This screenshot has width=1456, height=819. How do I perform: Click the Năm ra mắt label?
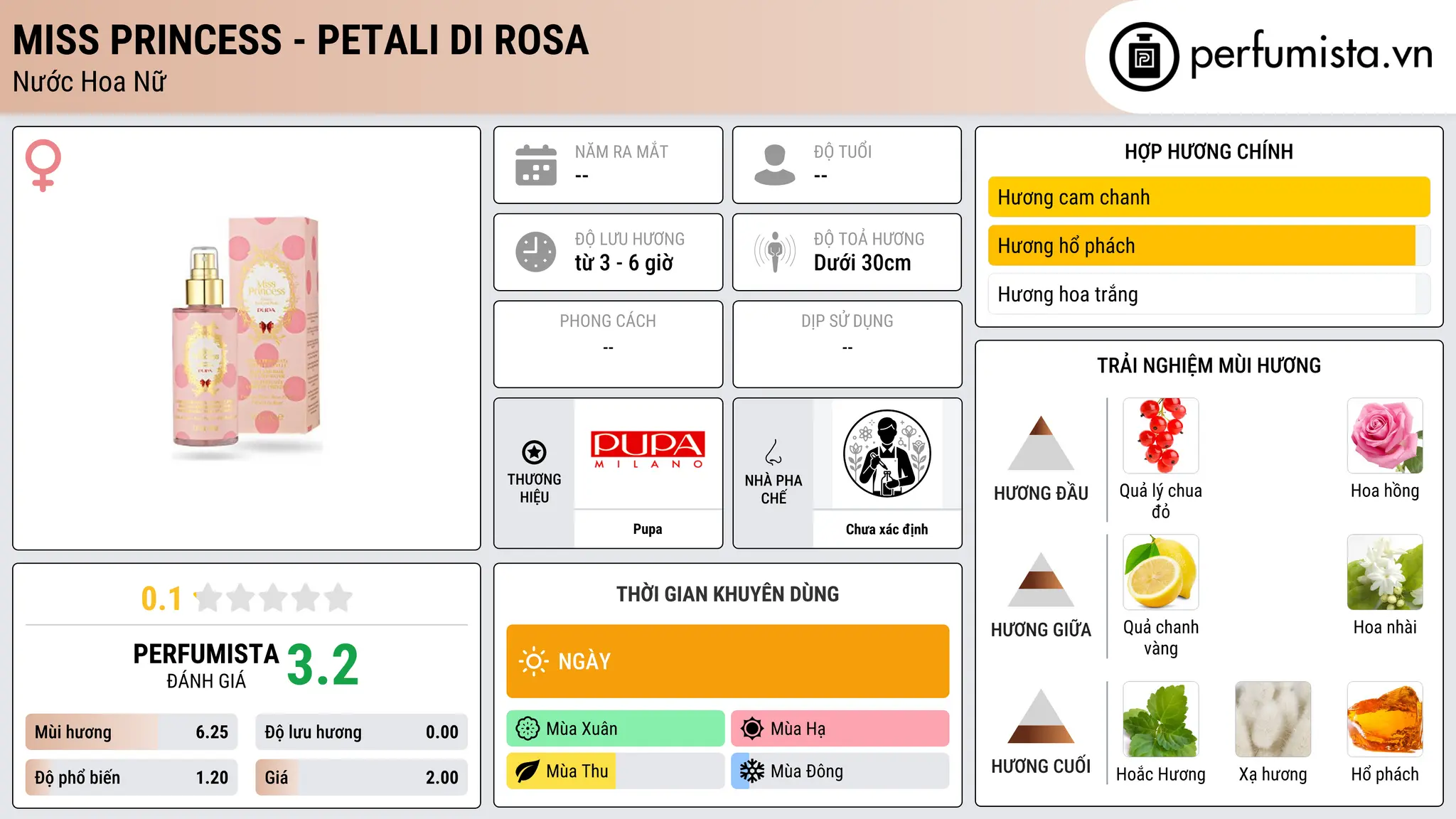(621, 151)
